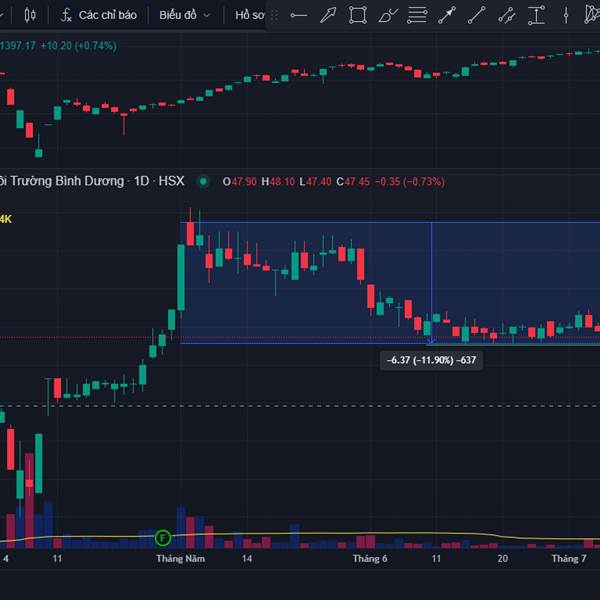Open Các chỉ báo indicators panel
The width and height of the screenshot is (600, 600).
pyautogui.click(x=98, y=15)
